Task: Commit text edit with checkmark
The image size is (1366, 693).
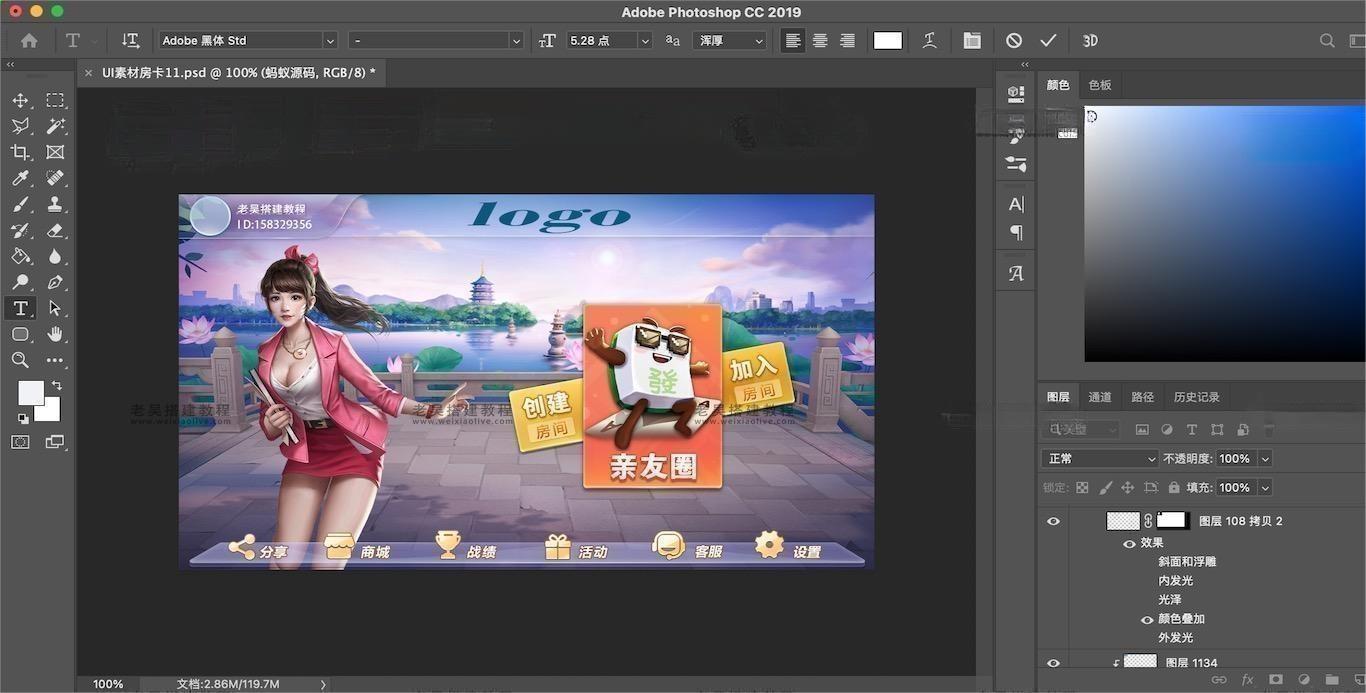Action: tap(1048, 40)
